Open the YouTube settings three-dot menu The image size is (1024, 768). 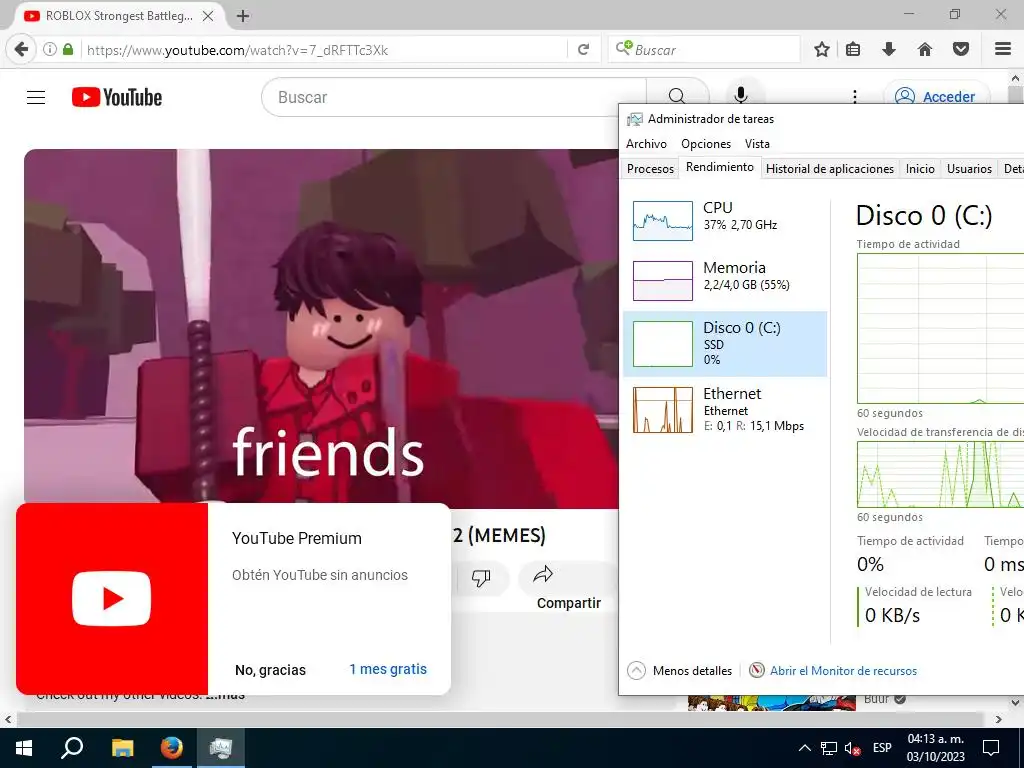point(854,97)
